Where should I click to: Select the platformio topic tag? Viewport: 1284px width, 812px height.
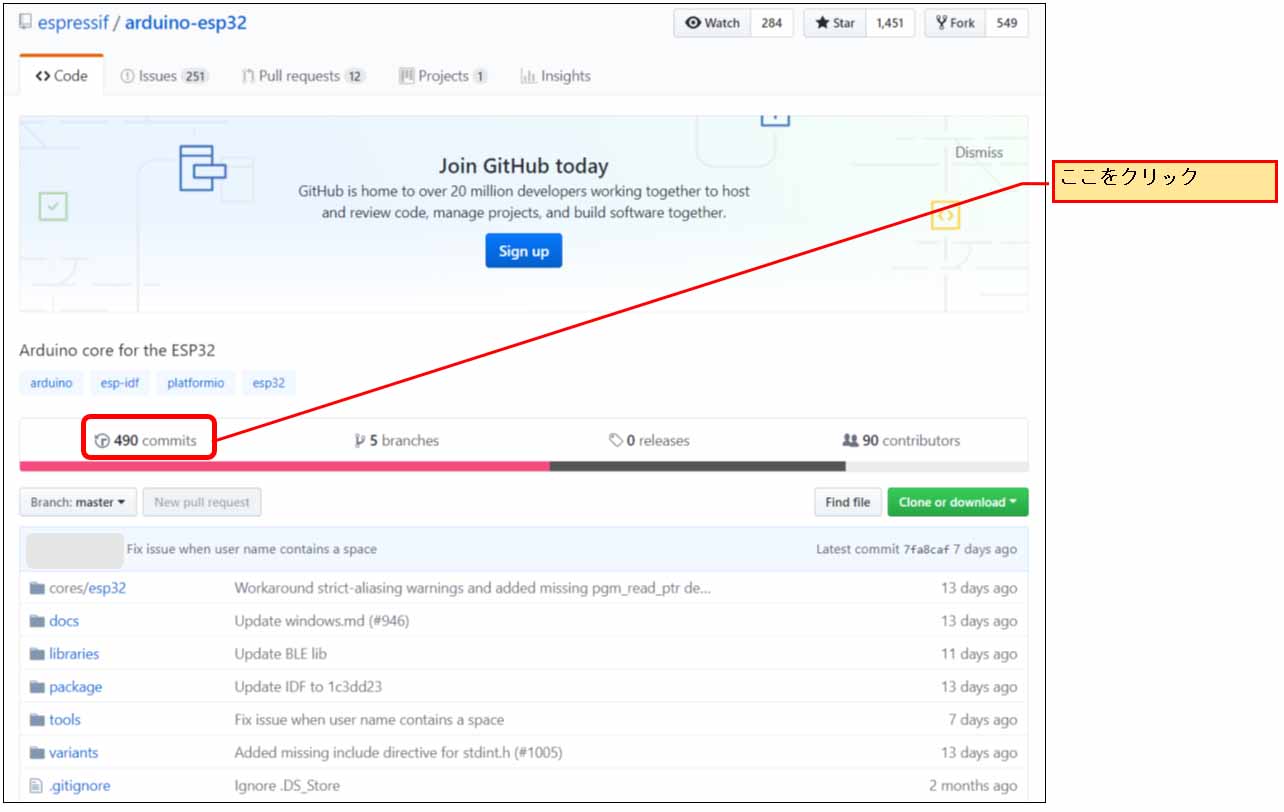click(x=195, y=383)
